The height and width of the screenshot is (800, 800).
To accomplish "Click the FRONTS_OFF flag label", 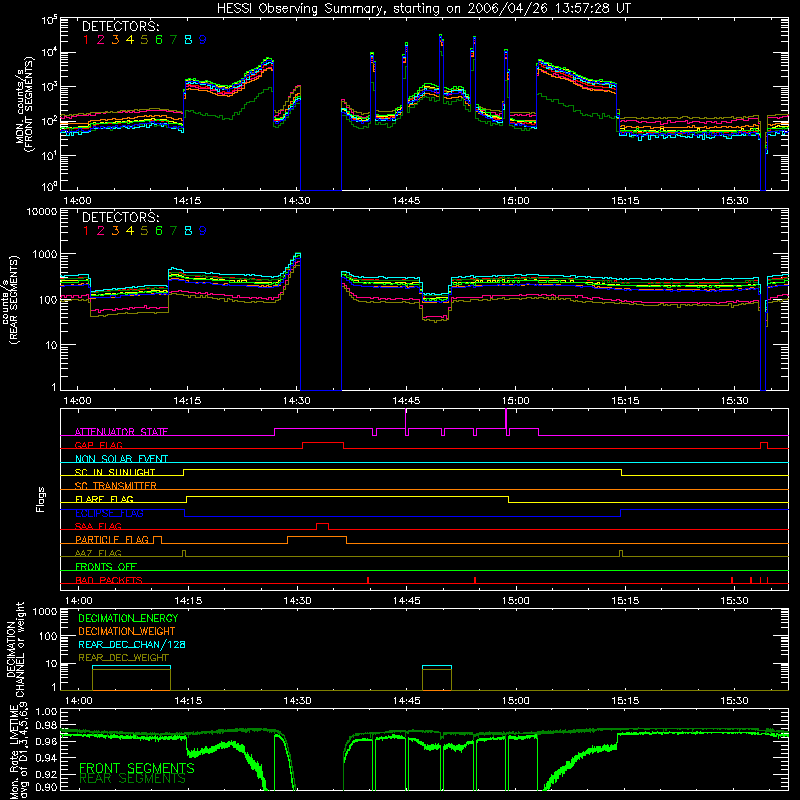I will click(x=106, y=566).
